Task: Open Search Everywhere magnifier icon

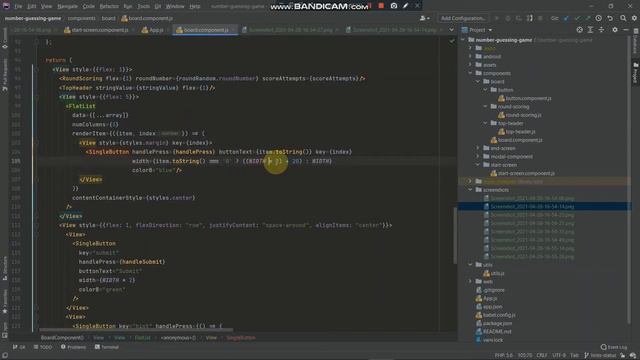Action: point(623,18)
